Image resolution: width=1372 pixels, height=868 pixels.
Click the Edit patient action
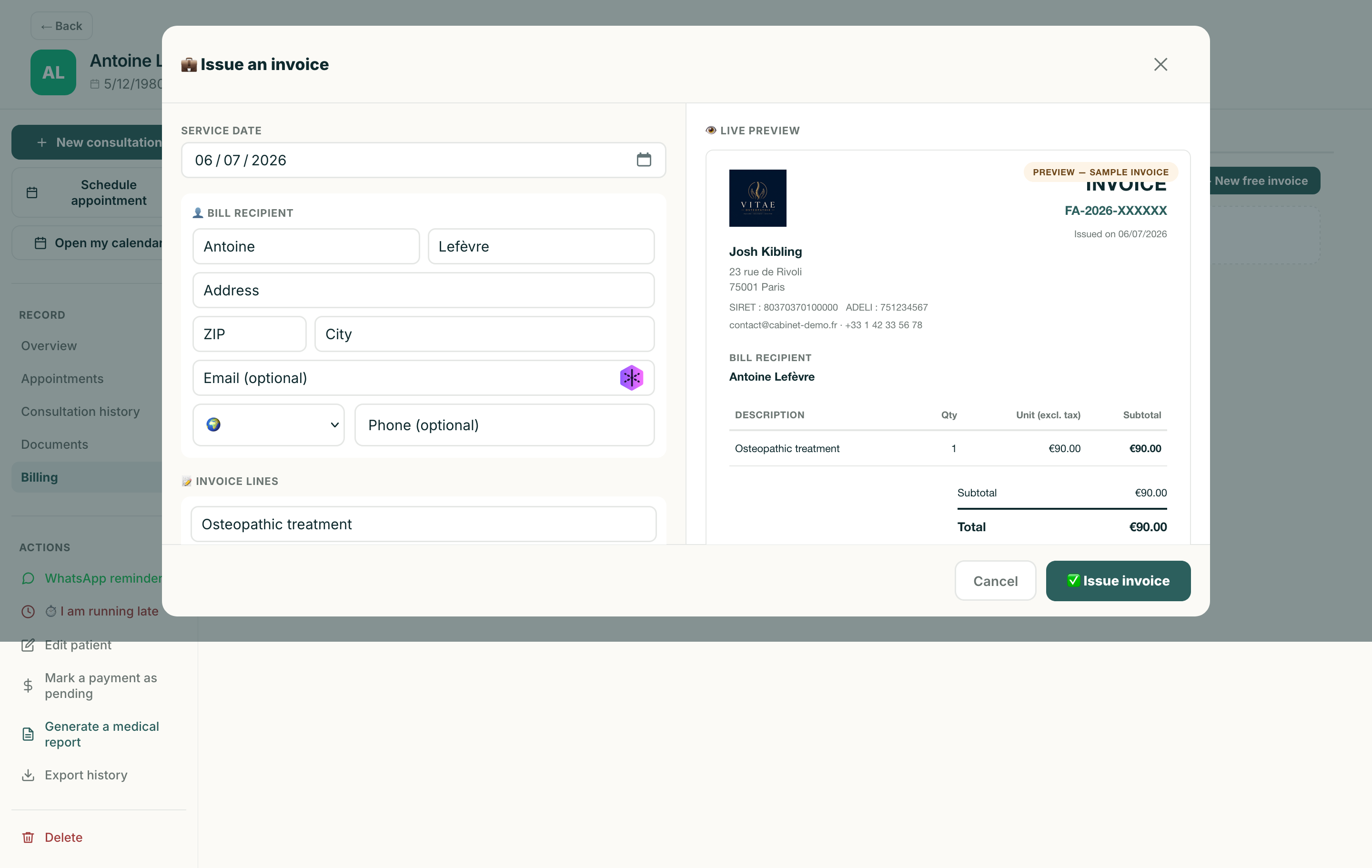point(78,645)
